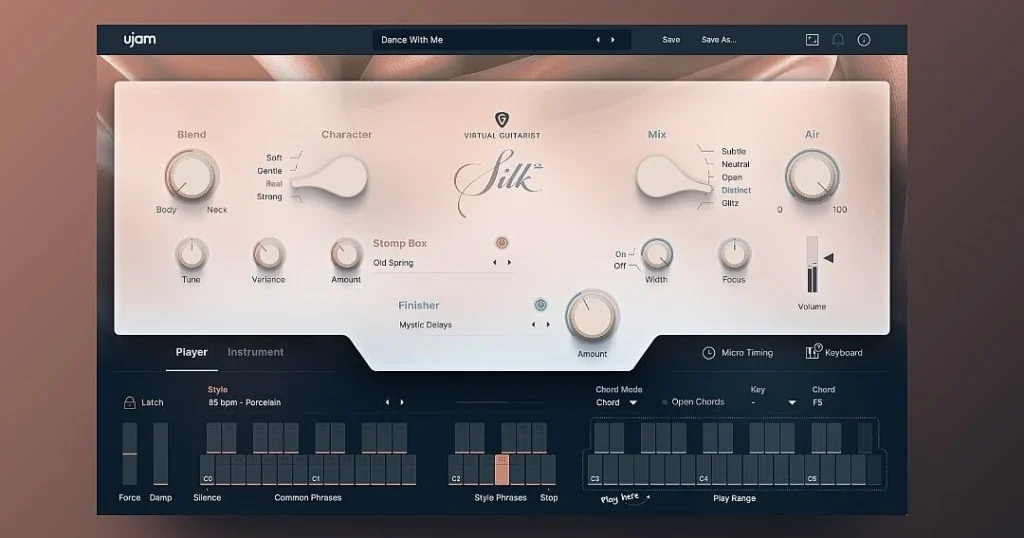The width and height of the screenshot is (1024, 538).
Task: Switch to the Instrument tab
Action: [x=255, y=352]
